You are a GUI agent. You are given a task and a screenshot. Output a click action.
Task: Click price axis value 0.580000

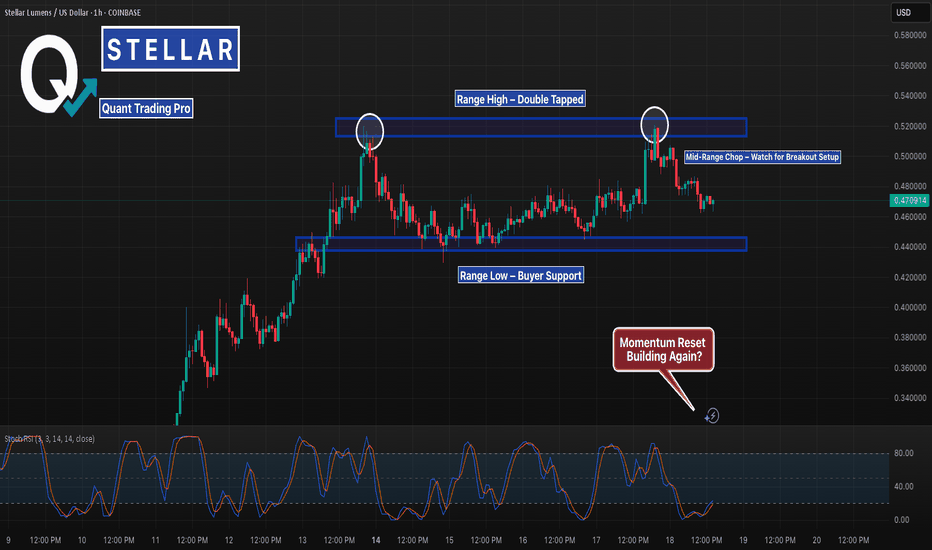910,35
